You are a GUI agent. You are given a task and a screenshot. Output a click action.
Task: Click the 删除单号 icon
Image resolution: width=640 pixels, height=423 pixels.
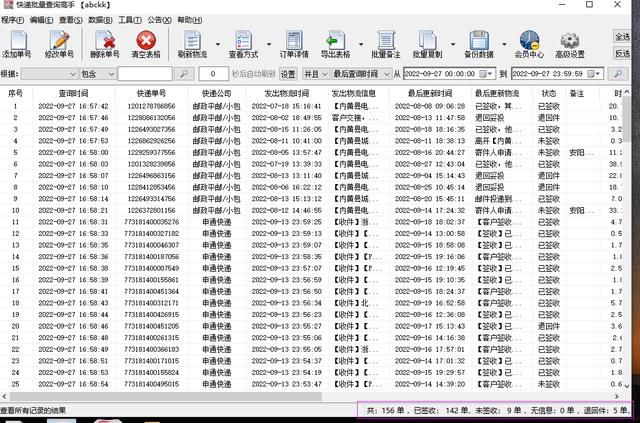104,43
